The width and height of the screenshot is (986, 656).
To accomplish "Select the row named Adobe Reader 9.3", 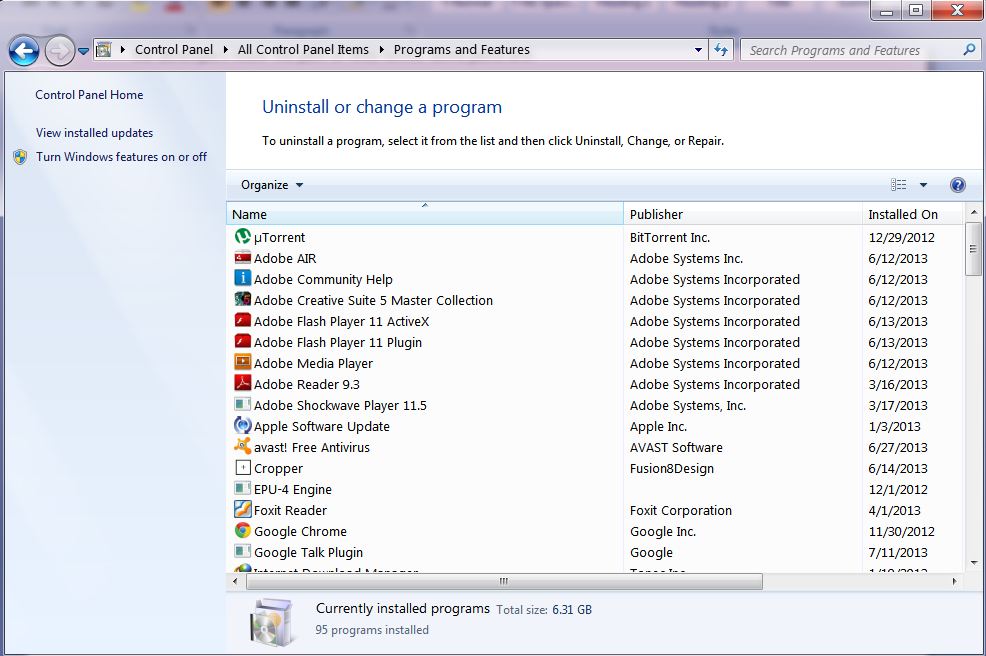I will (594, 384).
